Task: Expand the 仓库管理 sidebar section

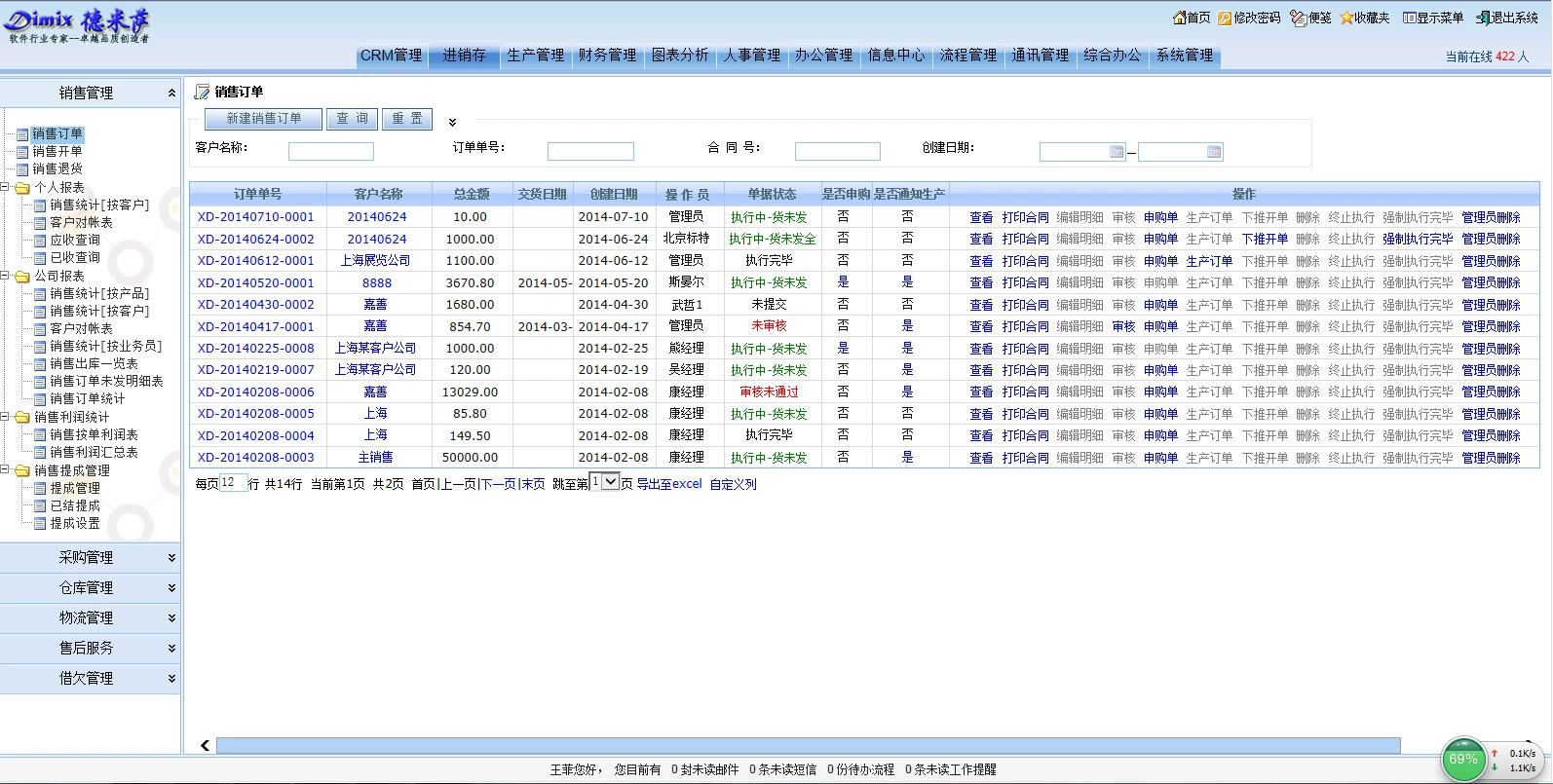Action: point(171,588)
